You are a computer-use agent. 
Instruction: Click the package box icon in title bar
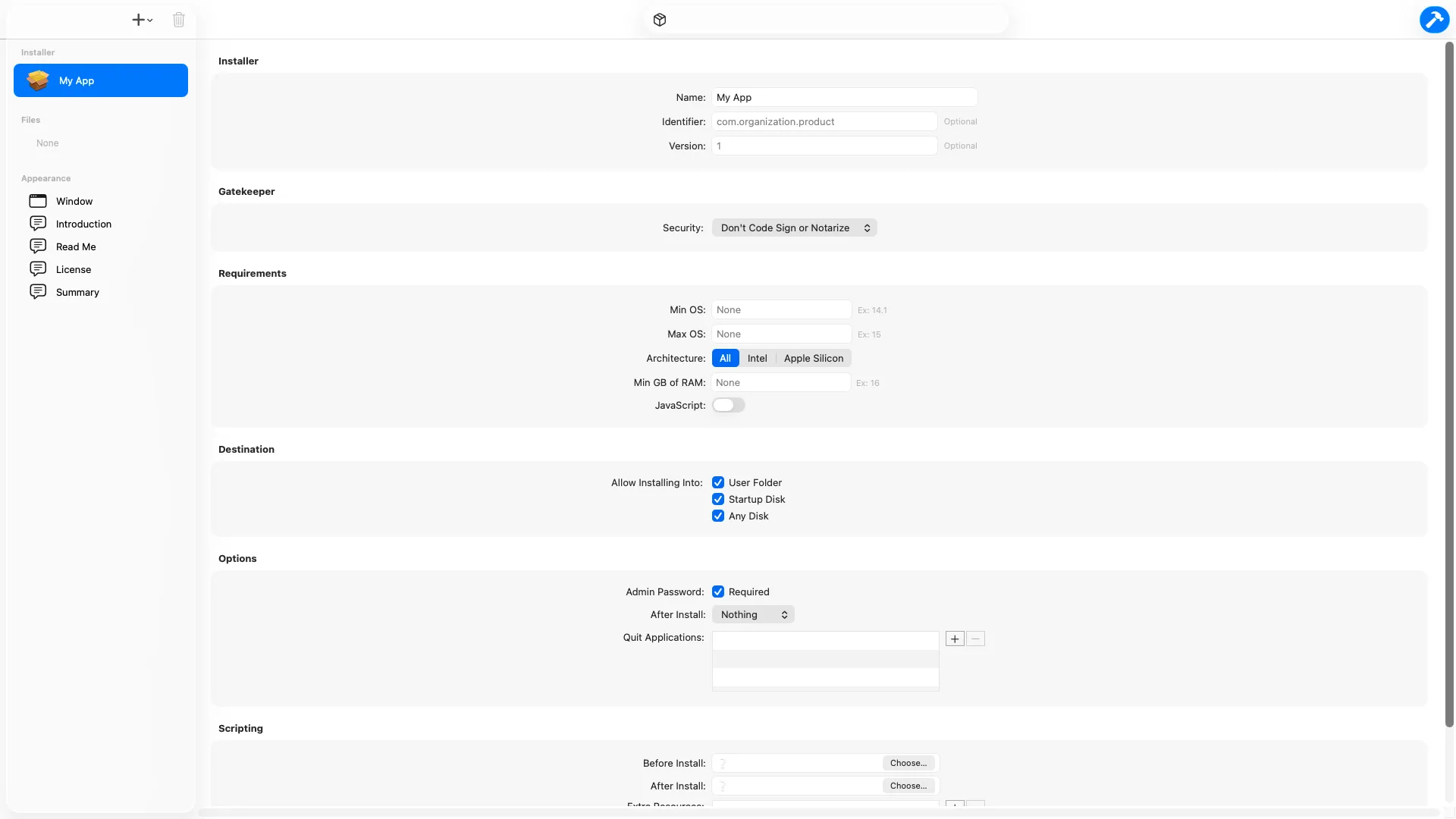(660, 20)
